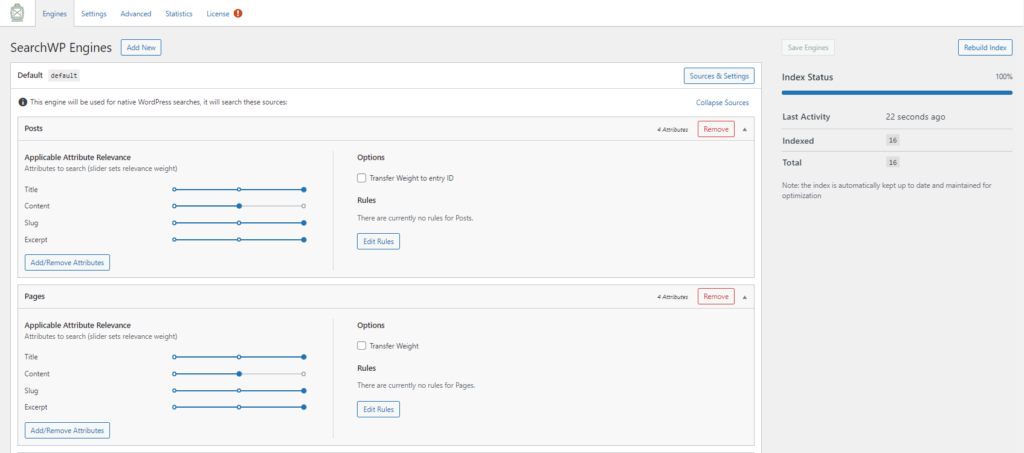This screenshot has height=453, width=1024.
Task: Click 'There are currently no rules for Pages.'
Action: 416,385
